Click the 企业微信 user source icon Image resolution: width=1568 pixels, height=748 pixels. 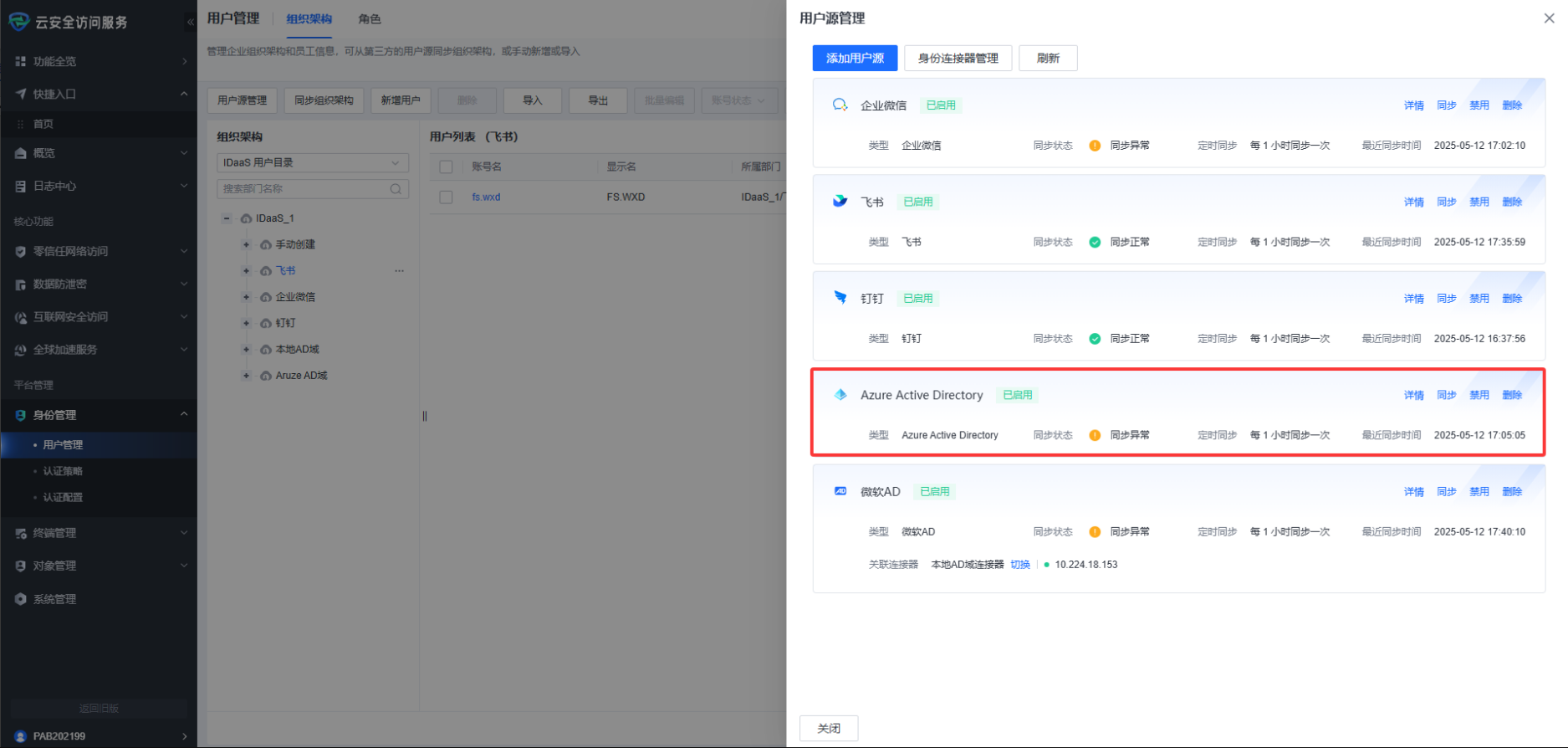coord(840,105)
